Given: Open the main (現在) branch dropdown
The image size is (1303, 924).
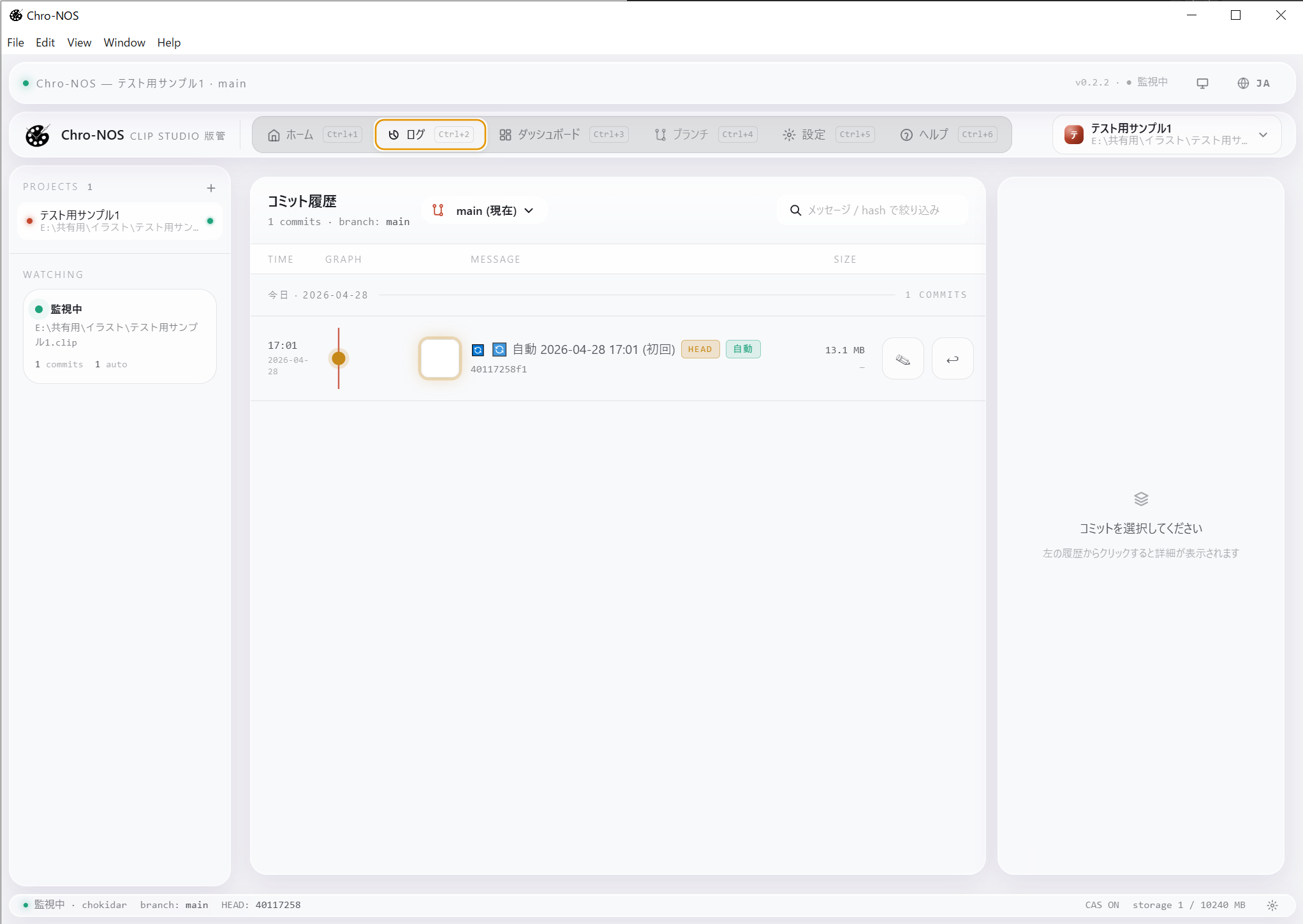Looking at the screenshot, I should 485,211.
